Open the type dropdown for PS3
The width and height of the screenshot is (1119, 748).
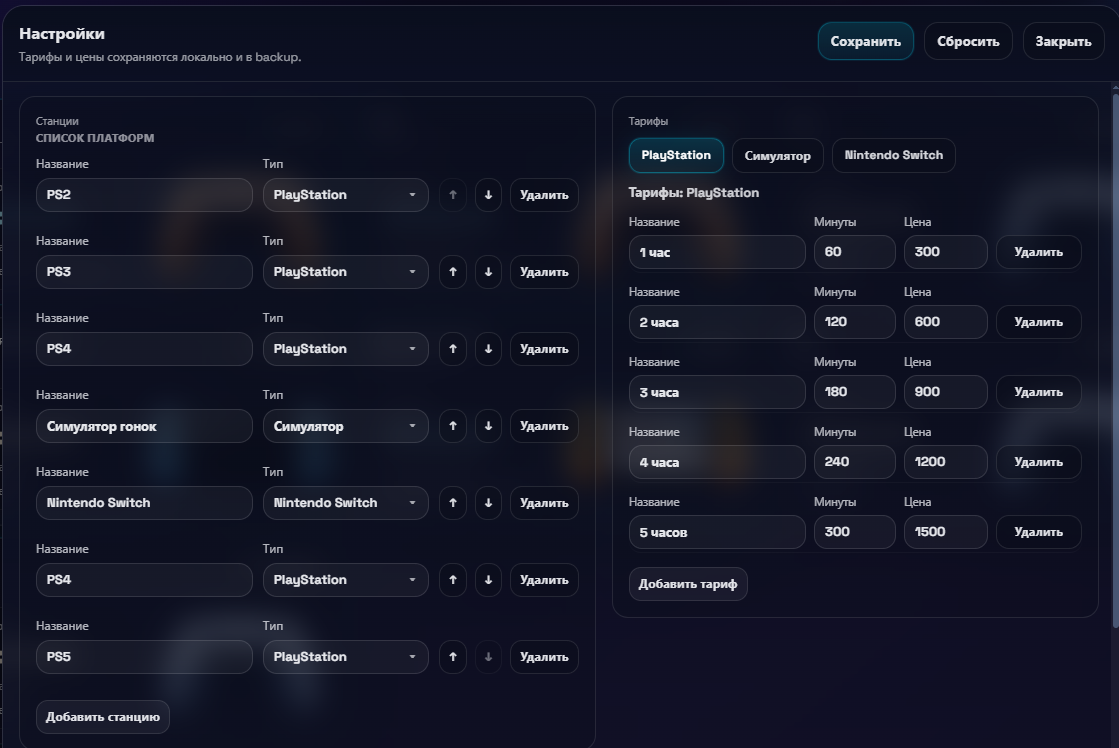345,272
